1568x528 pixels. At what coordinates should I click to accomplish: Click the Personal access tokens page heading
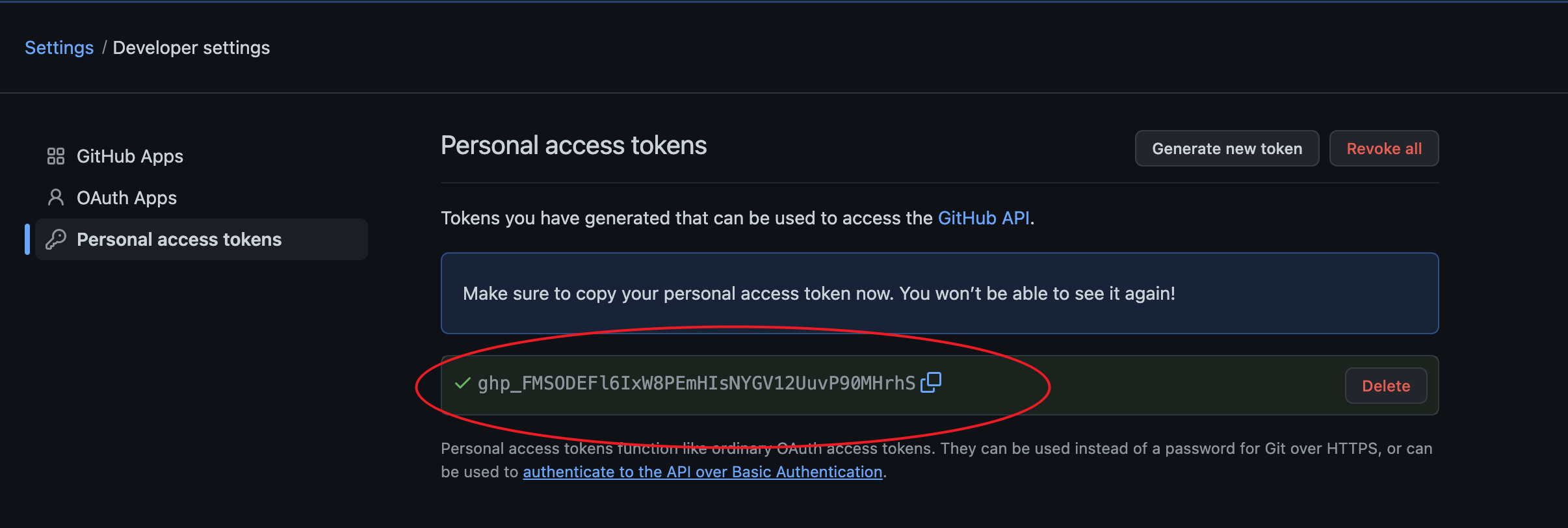(573, 145)
